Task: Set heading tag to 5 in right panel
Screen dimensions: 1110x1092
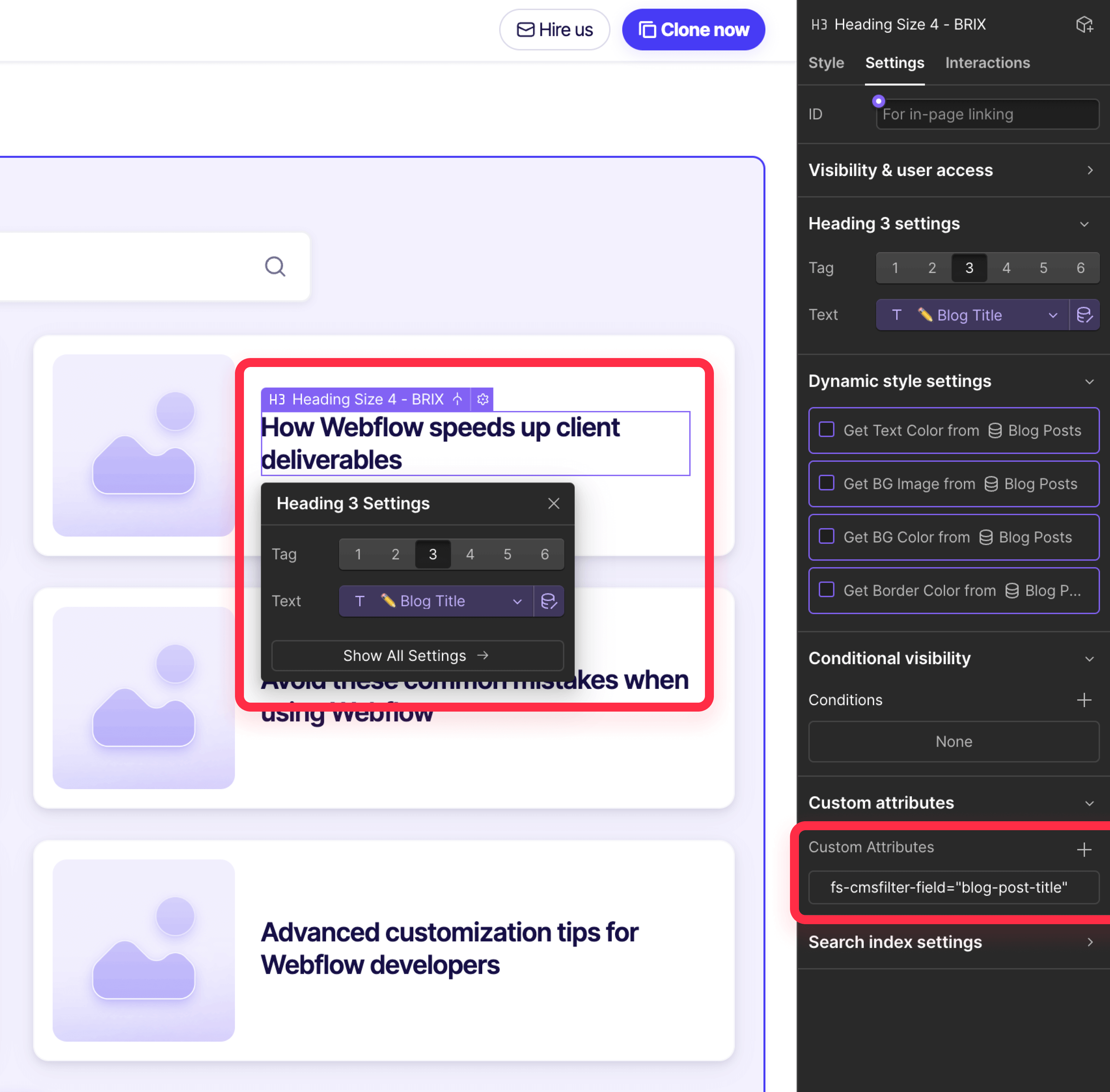Action: 1044,268
